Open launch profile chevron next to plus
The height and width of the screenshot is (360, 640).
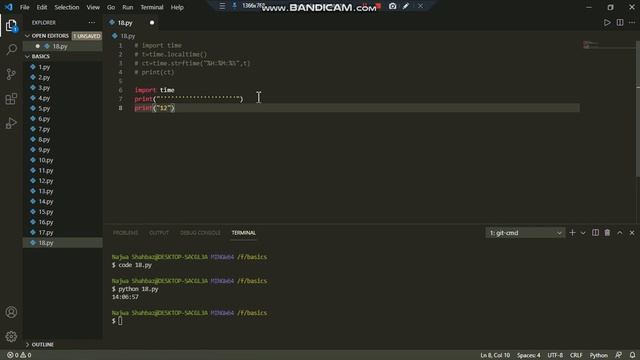[x=583, y=233]
